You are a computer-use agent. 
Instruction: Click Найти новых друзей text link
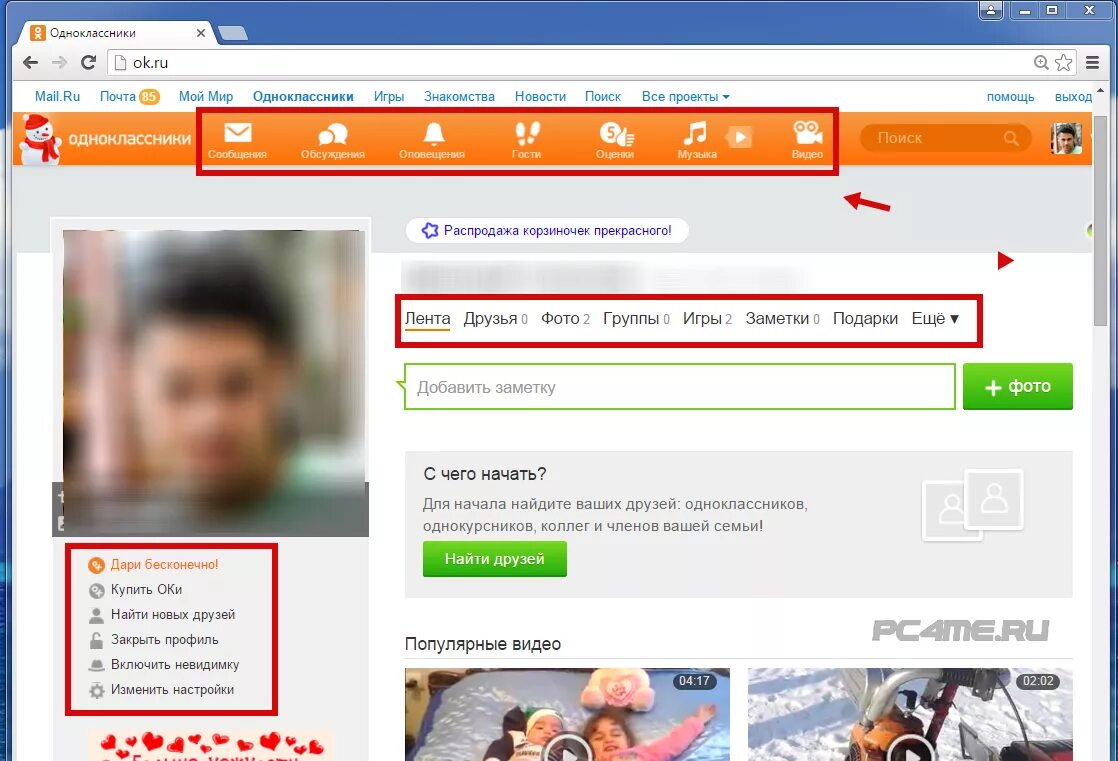pos(173,615)
